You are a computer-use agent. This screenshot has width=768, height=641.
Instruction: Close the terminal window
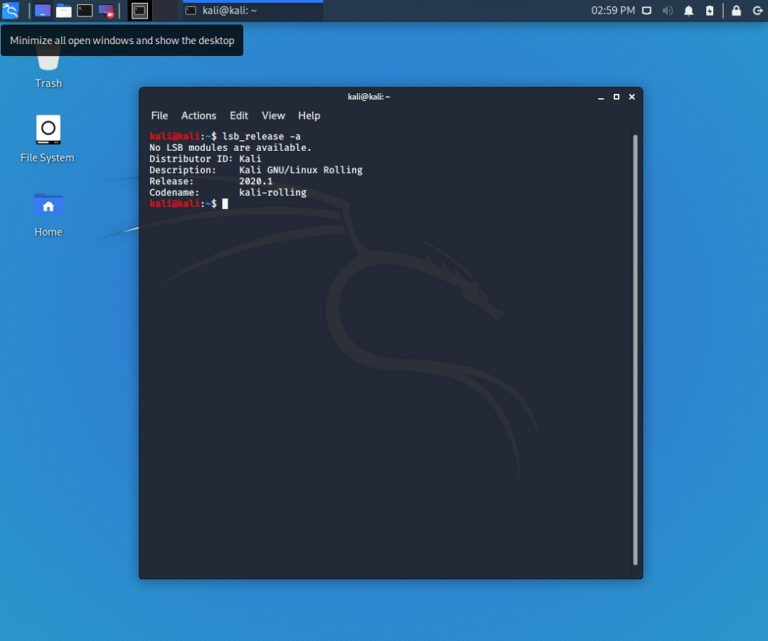pos(632,97)
